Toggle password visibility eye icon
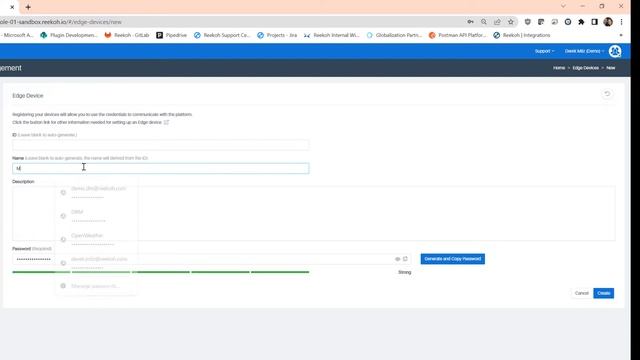Screen dimensions: 640x360 398,259
